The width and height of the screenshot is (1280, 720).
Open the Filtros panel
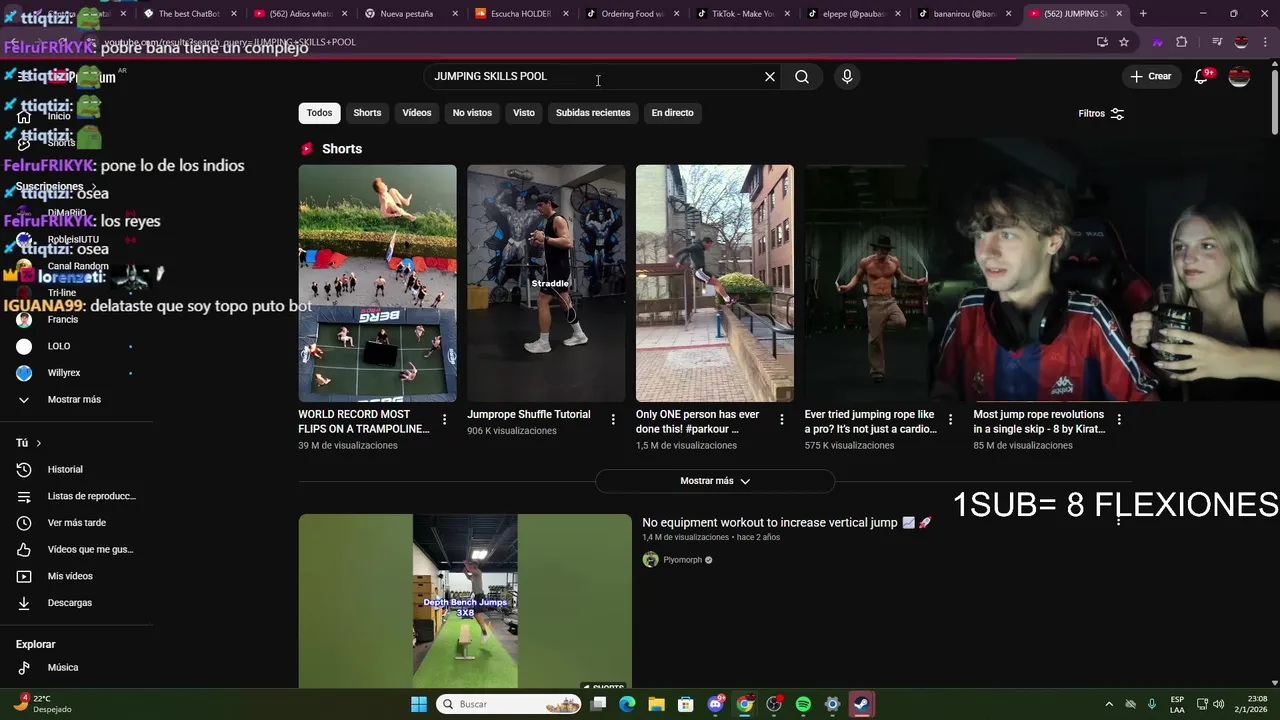1101,114
